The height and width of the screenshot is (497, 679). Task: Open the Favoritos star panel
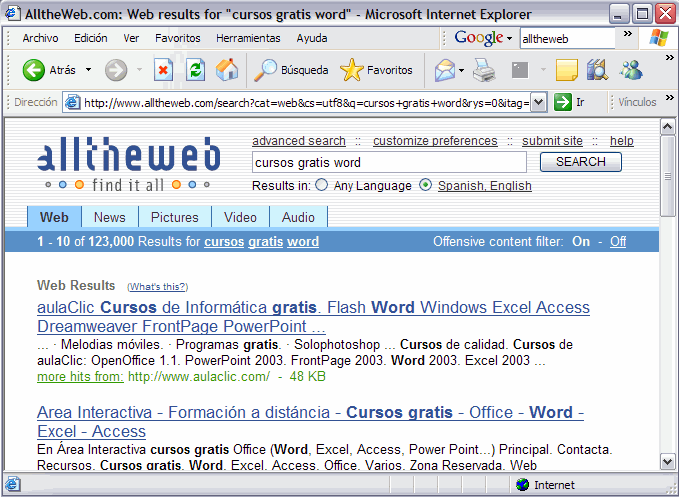(376, 70)
